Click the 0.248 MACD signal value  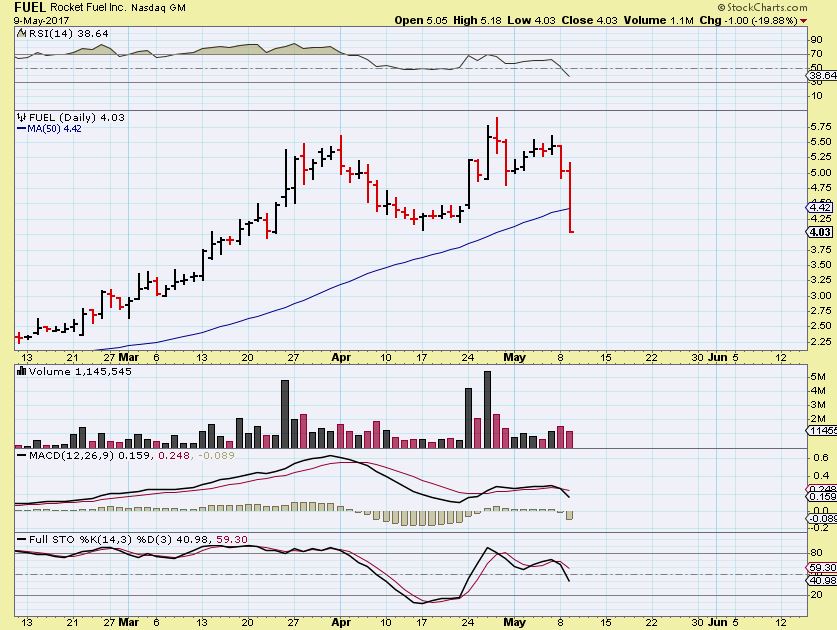tap(174, 455)
